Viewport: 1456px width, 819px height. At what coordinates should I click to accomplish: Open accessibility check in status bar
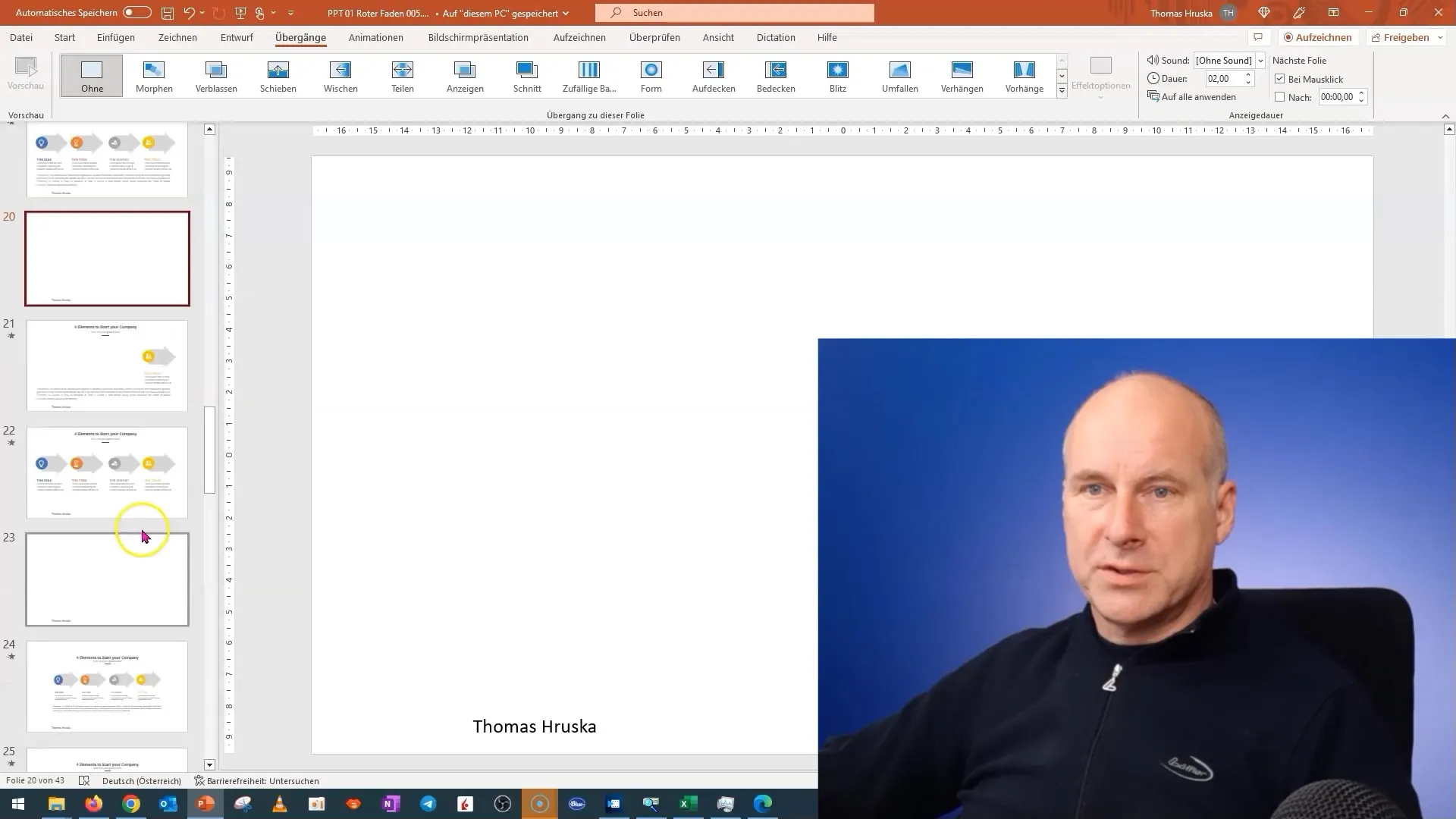(256, 780)
